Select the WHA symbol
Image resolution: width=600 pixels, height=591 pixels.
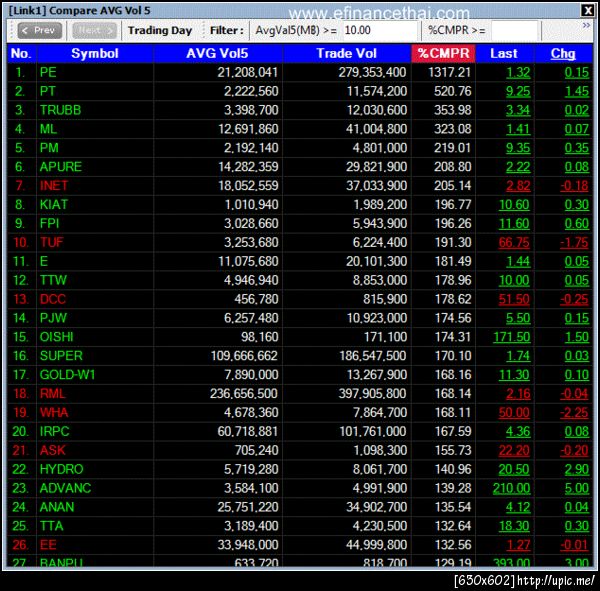point(54,413)
